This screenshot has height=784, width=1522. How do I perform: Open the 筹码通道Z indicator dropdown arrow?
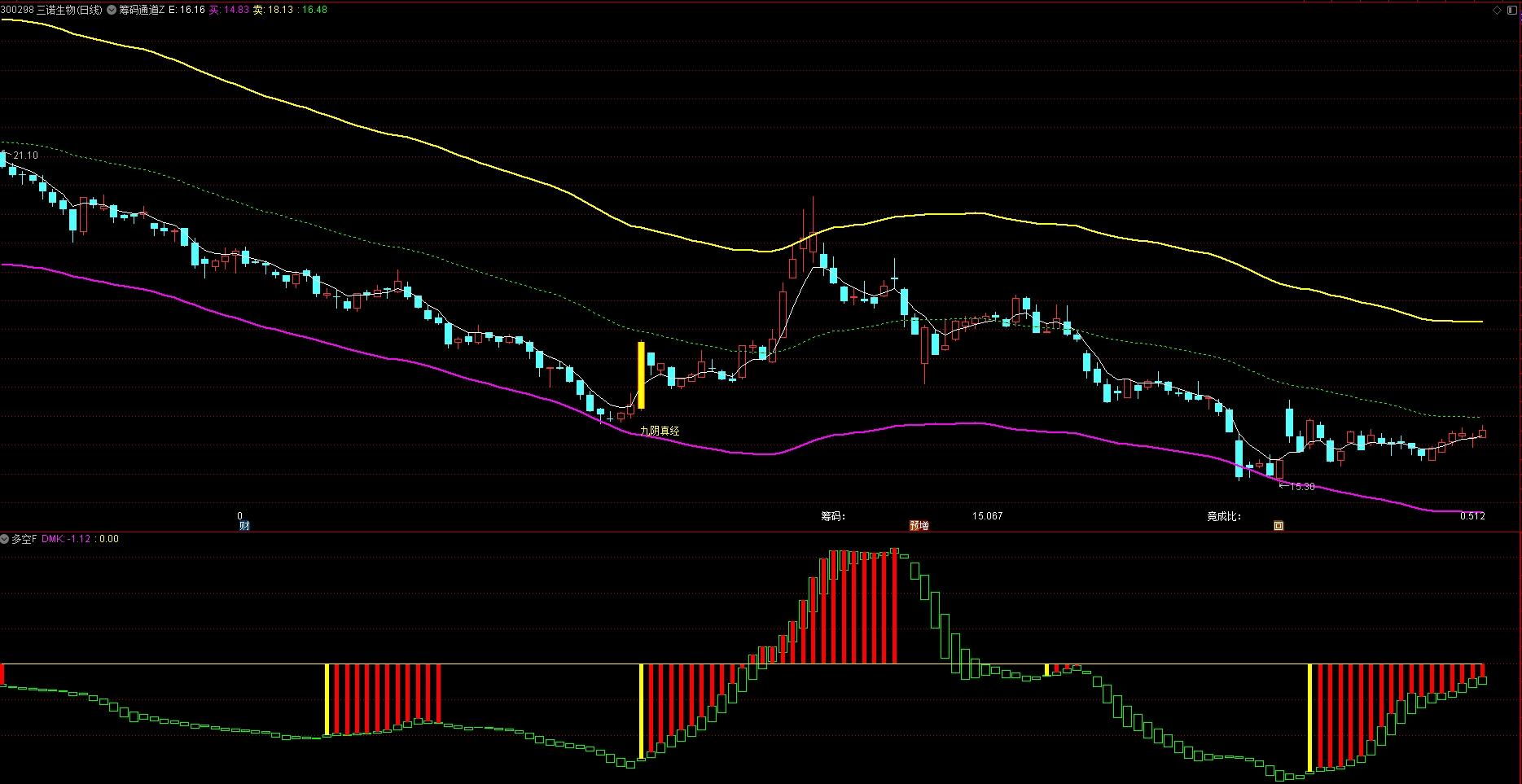pyautogui.click(x=112, y=11)
